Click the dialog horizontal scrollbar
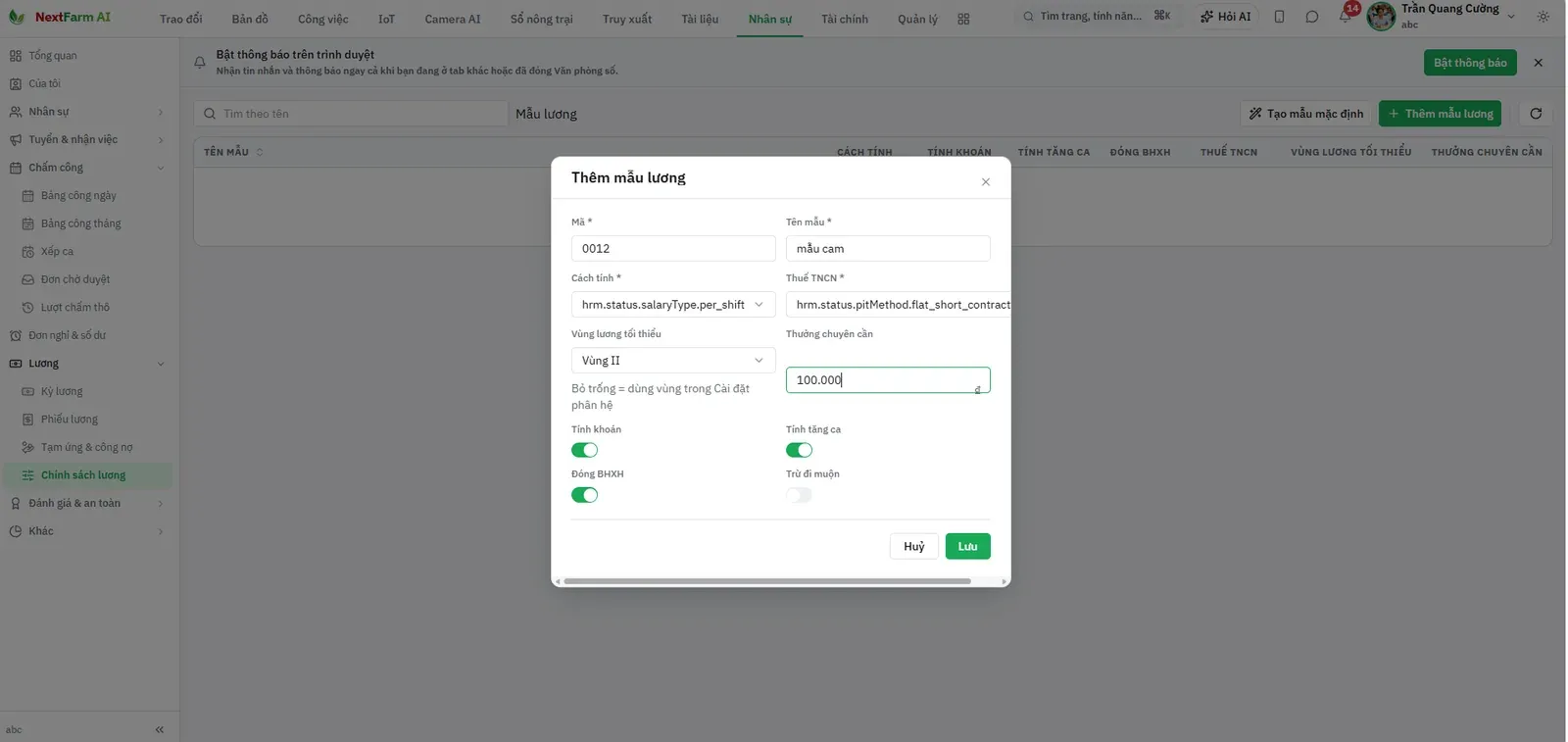The width and height of the screenshot is (1568, 742). pos(767,581)
